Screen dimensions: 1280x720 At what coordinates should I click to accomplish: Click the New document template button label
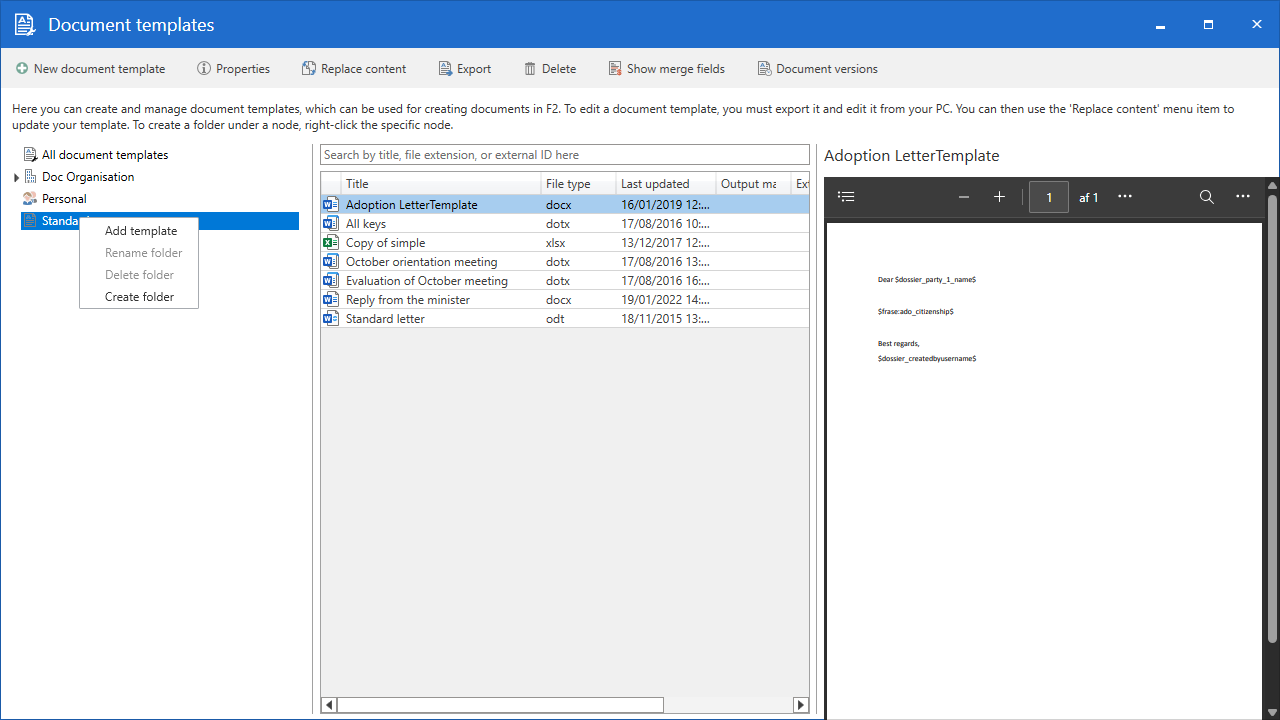coord(99,69)
